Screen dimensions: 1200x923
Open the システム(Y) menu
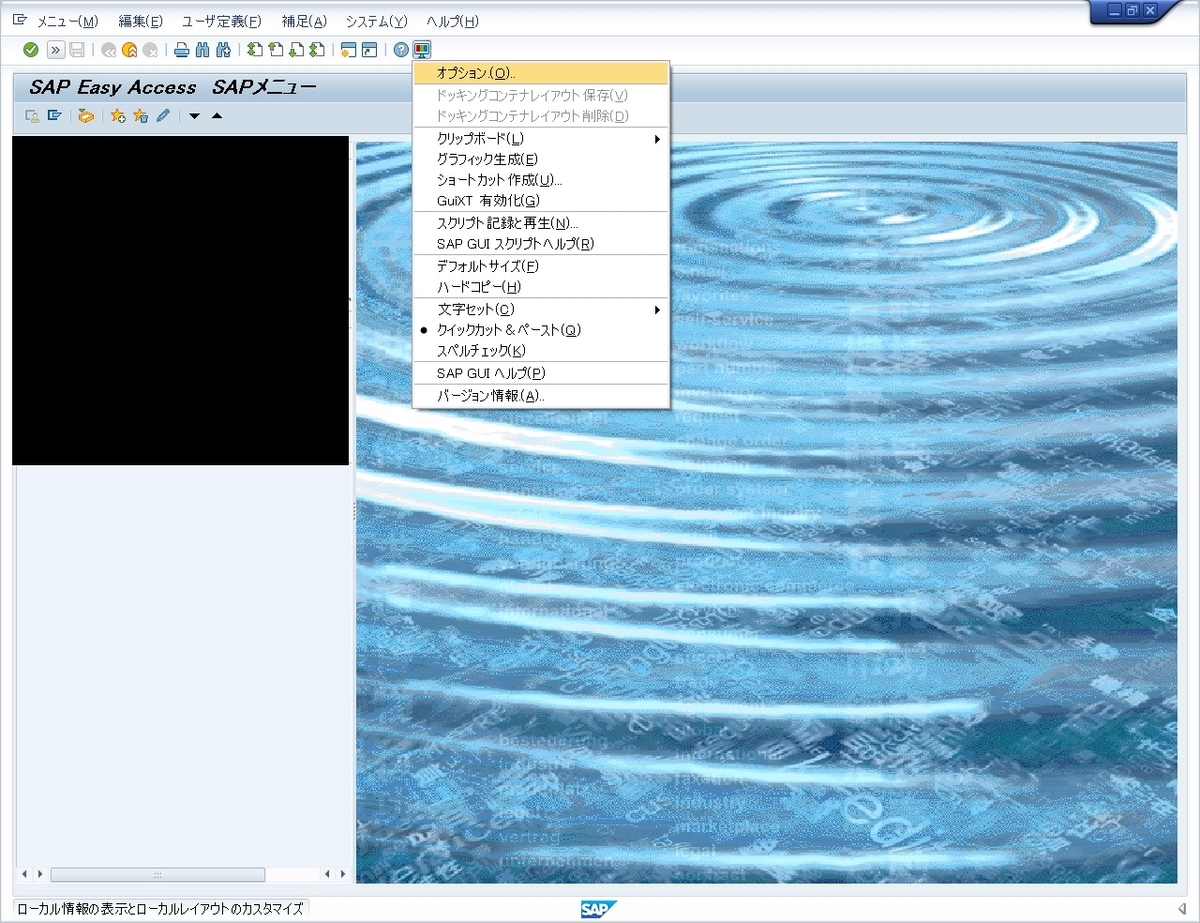tap(376, 21)
